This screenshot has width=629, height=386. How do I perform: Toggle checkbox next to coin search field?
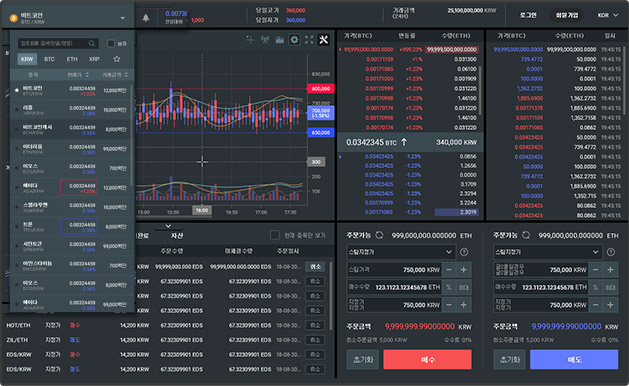[x=111, y=43]
